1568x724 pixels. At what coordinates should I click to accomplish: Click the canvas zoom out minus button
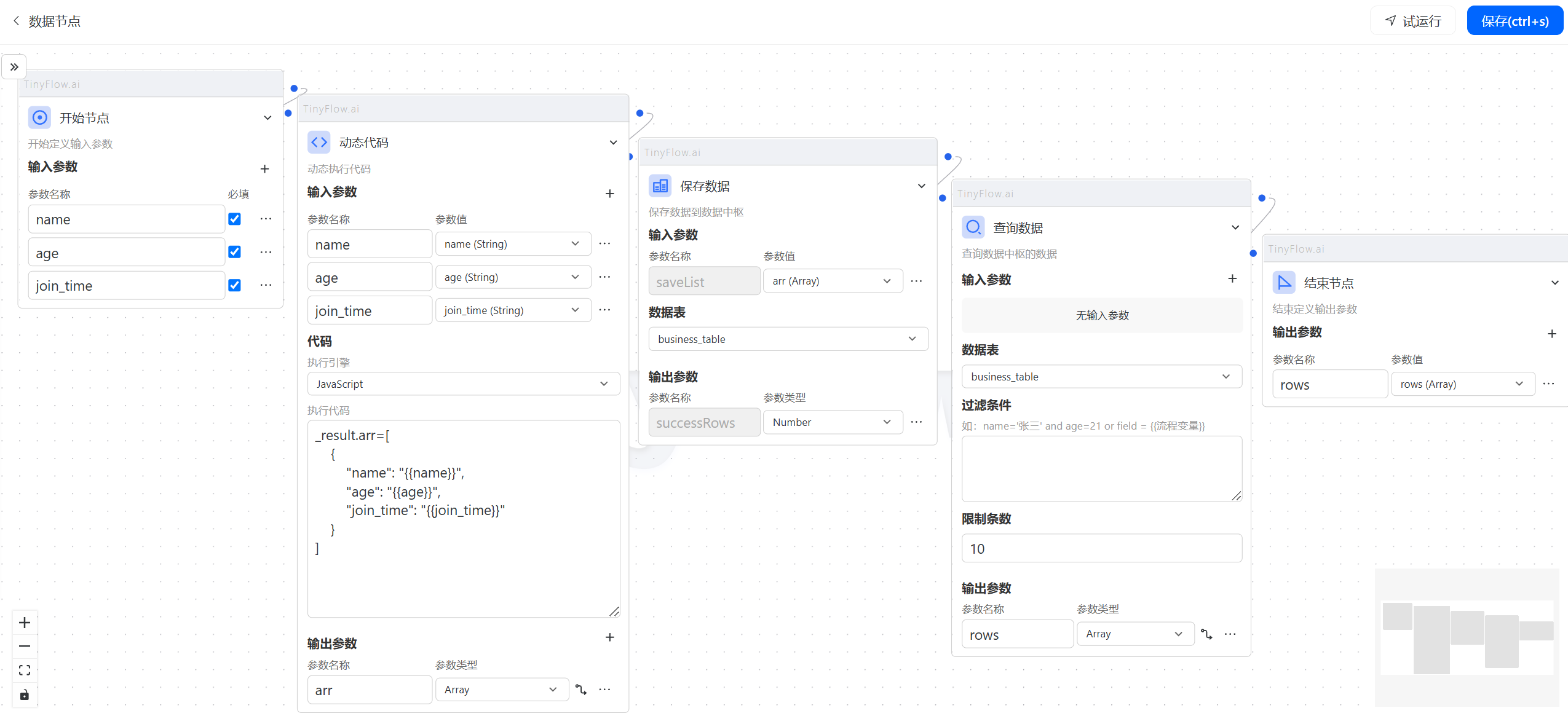pyautogui.click(x=25, y=646)
